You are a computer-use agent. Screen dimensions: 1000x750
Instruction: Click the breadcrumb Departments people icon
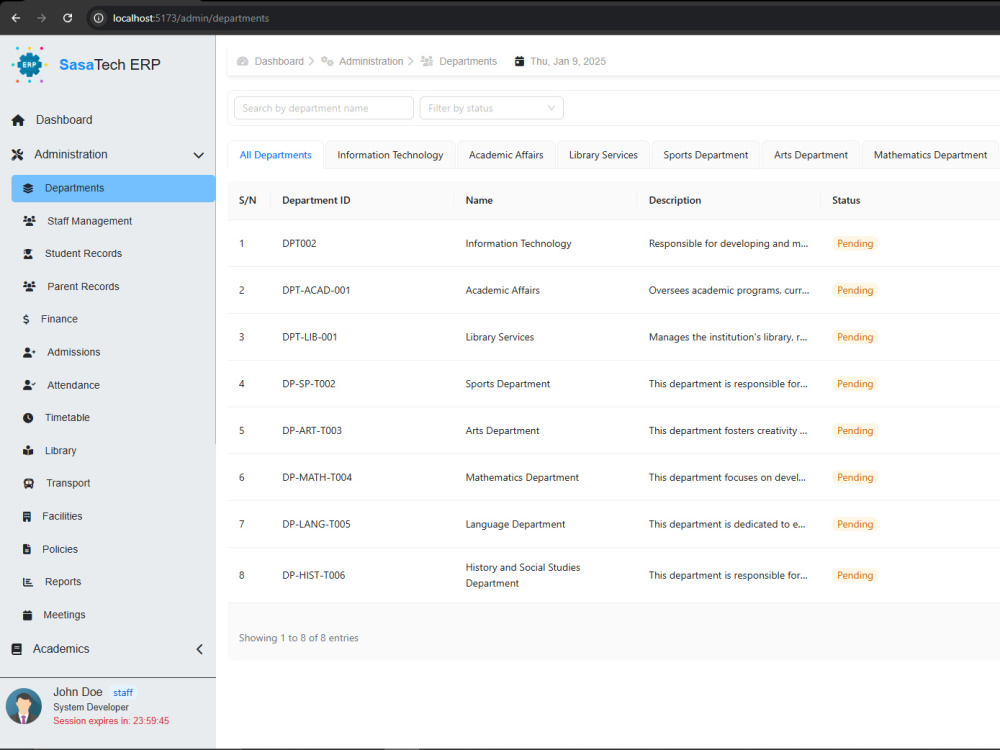tap(427, 61)
